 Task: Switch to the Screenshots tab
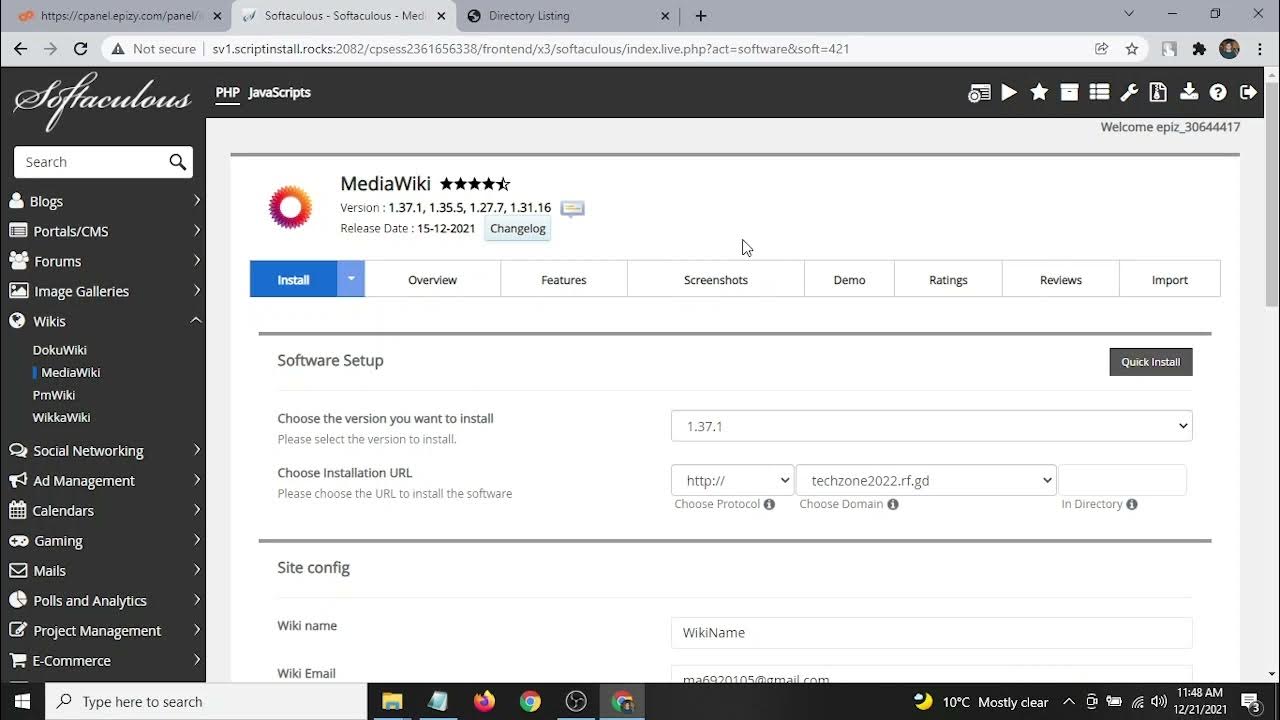[x=716, y=279]
